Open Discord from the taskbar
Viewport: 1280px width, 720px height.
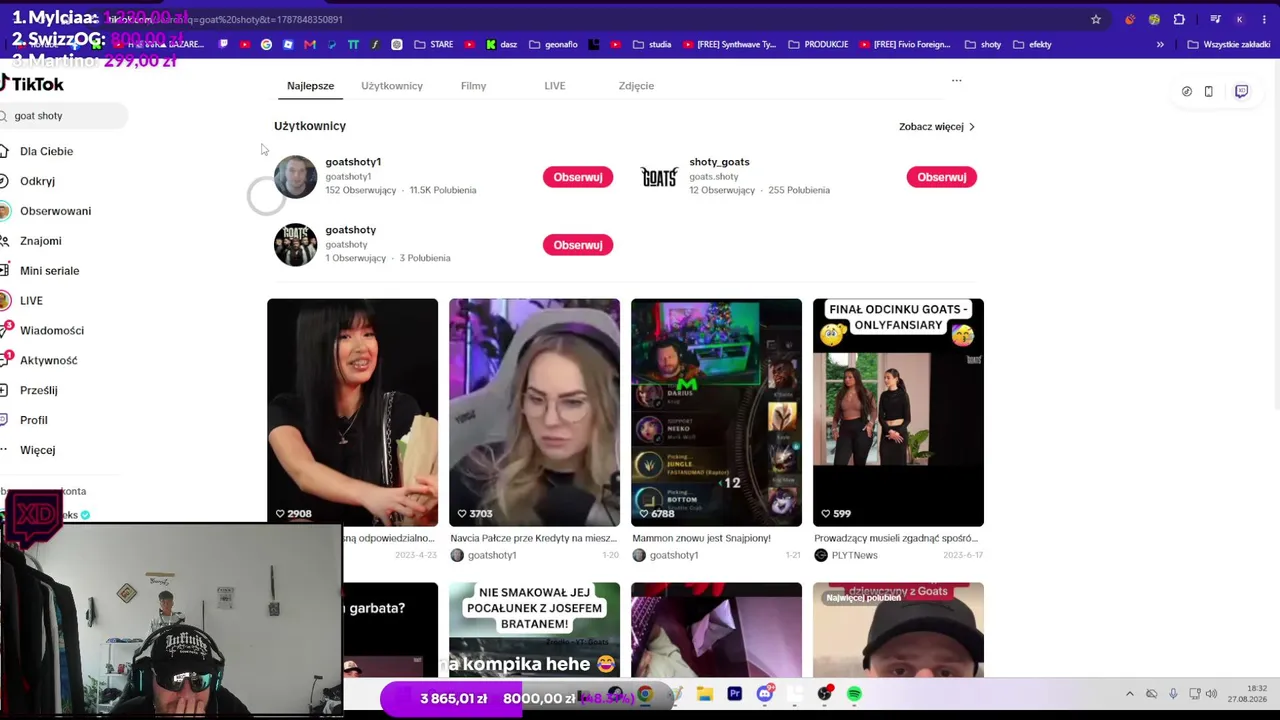tap(765, 694)
